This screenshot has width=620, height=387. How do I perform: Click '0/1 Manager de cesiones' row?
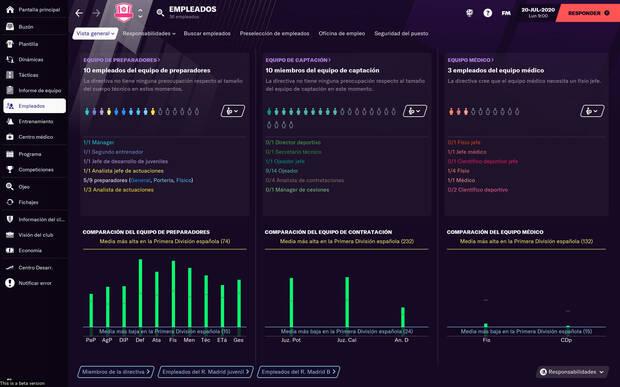pyautogui.click(x=297, y=190)
